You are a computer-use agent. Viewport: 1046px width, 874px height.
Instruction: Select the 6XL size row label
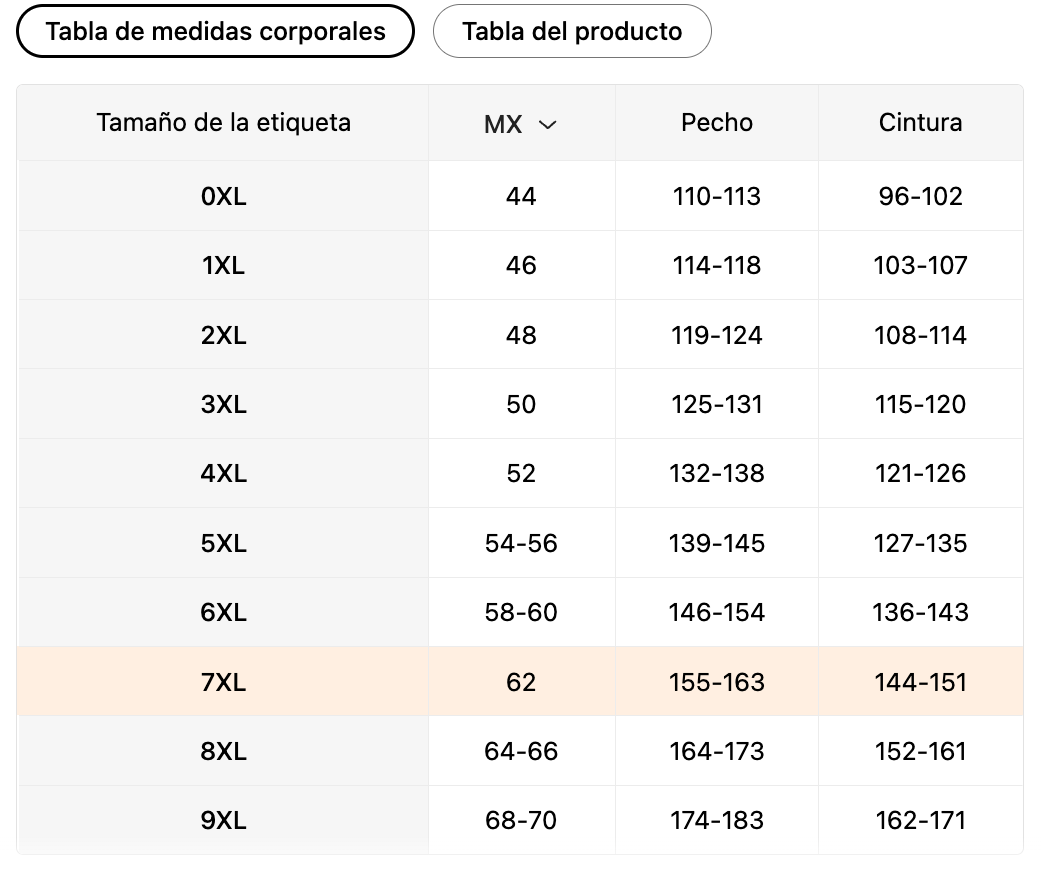[x=223, y=612]
